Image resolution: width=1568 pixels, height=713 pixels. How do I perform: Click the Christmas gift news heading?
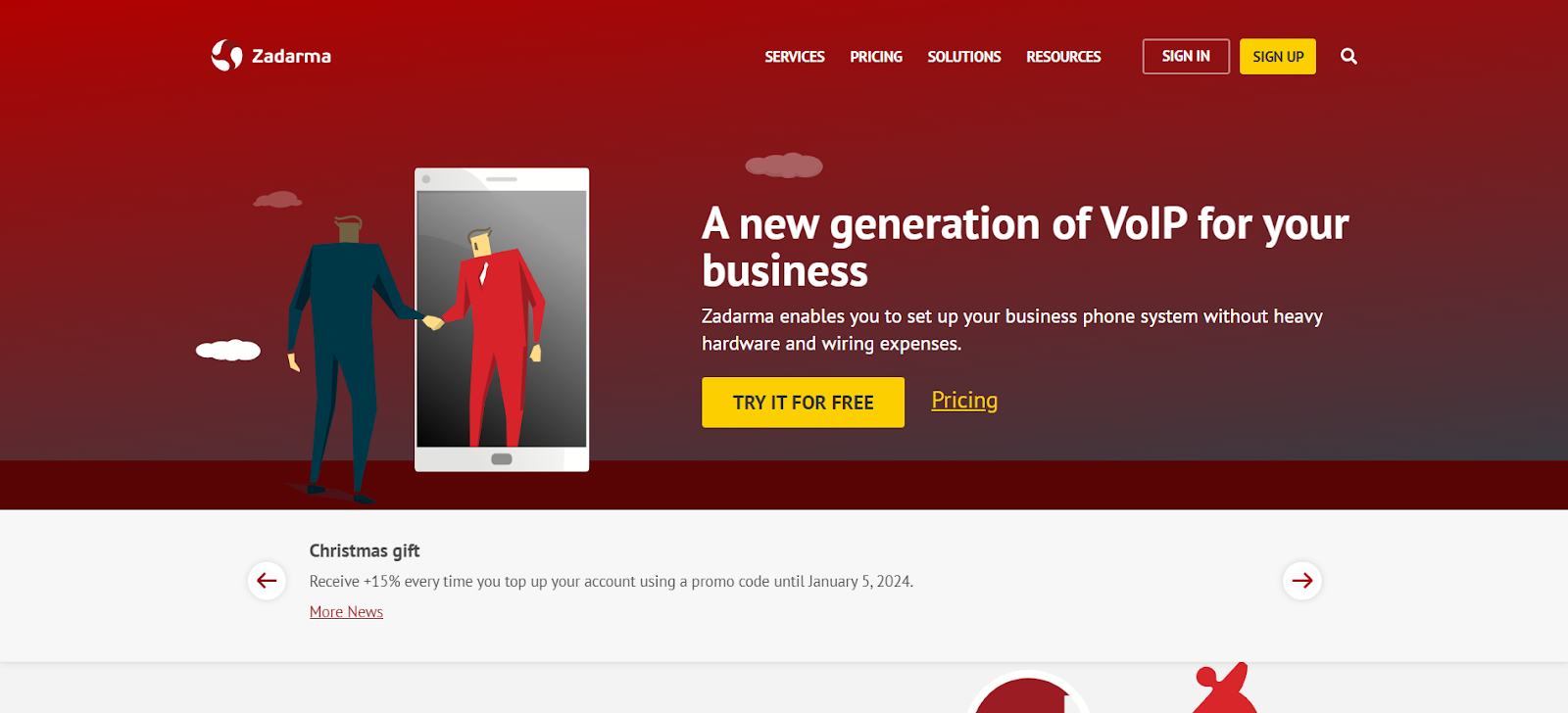[x=365, y=551]
